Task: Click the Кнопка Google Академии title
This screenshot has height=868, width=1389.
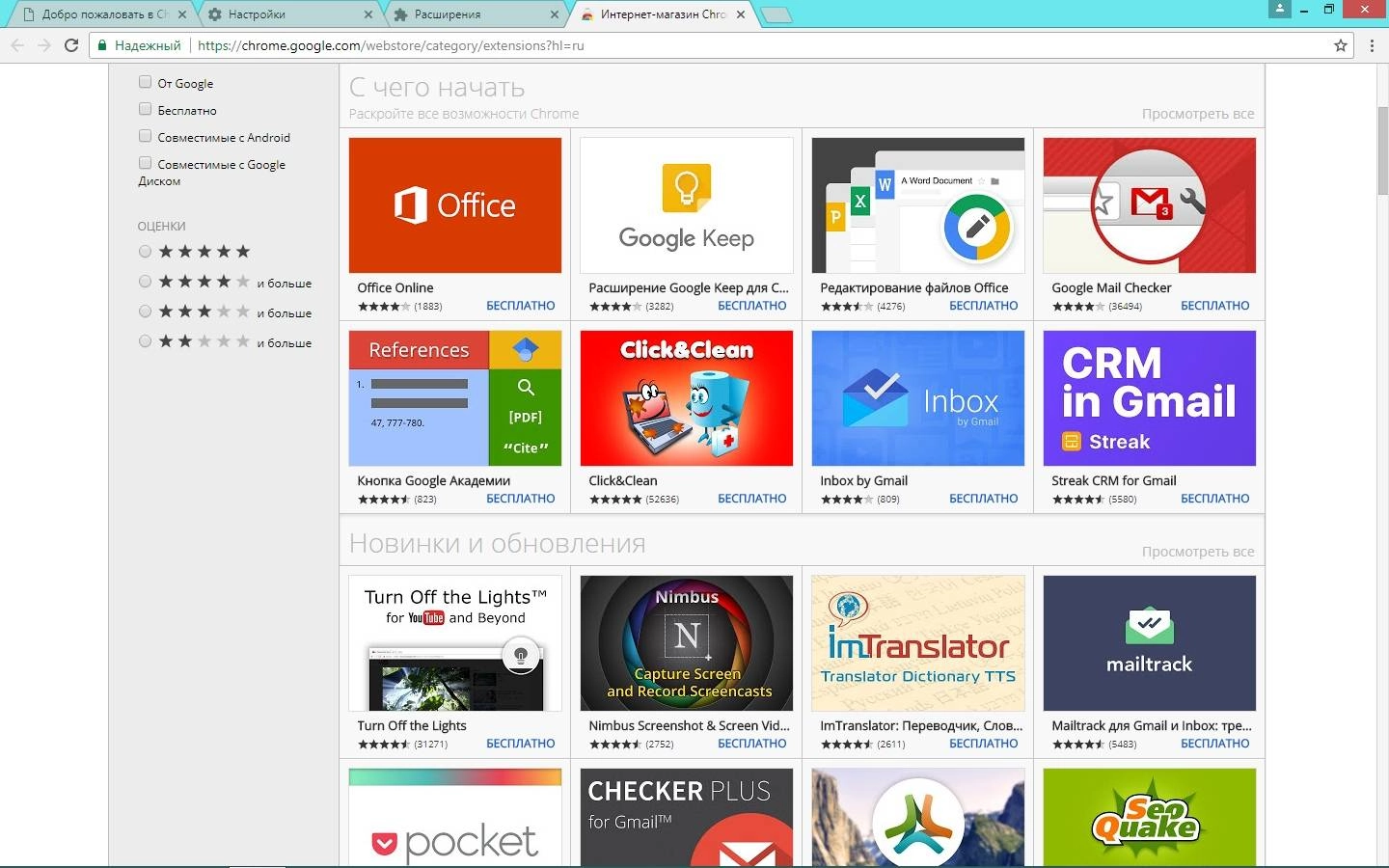Action: [x=434, y=480]
